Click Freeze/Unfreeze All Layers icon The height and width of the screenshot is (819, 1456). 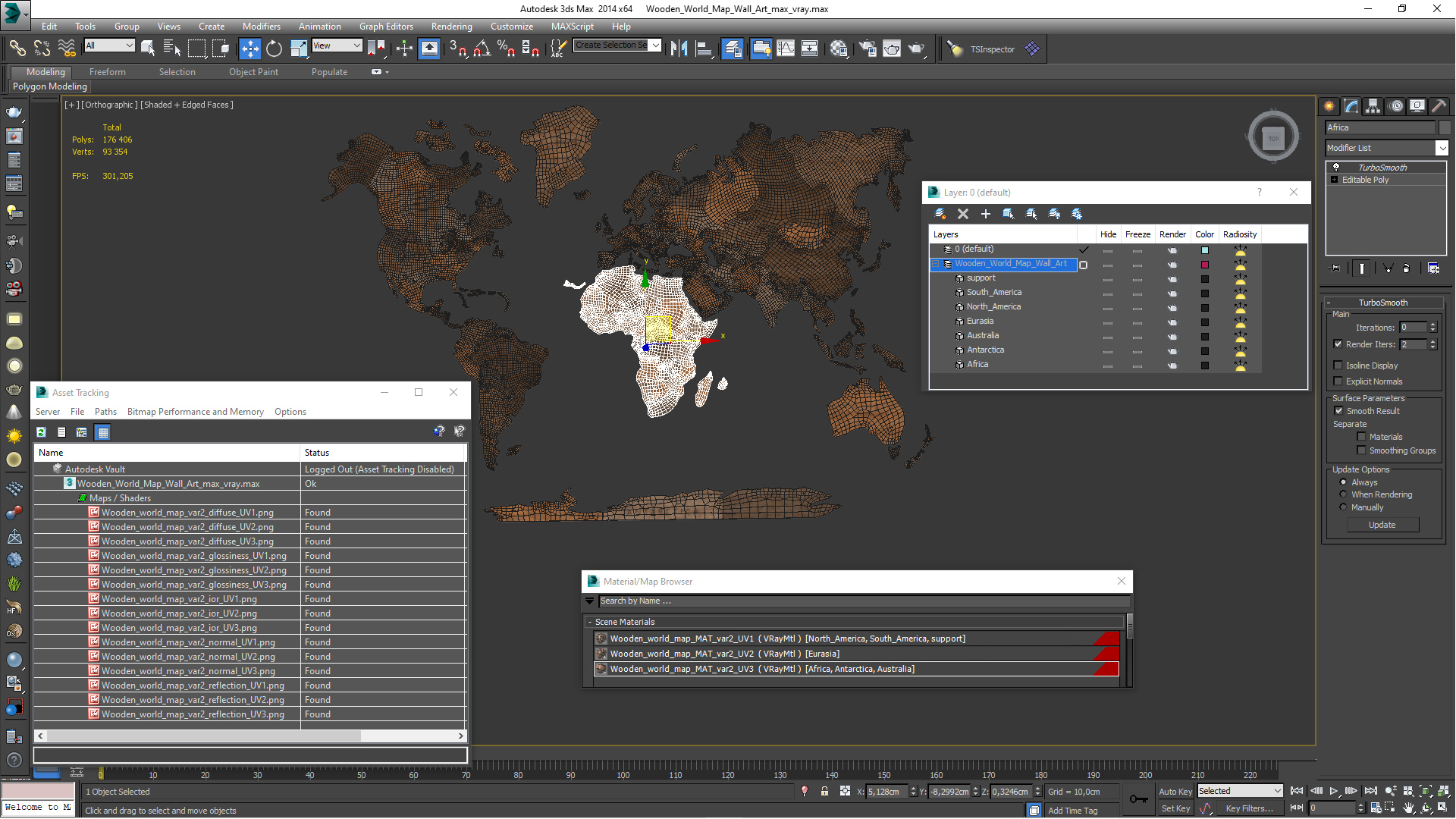[x=1077, y=214]
